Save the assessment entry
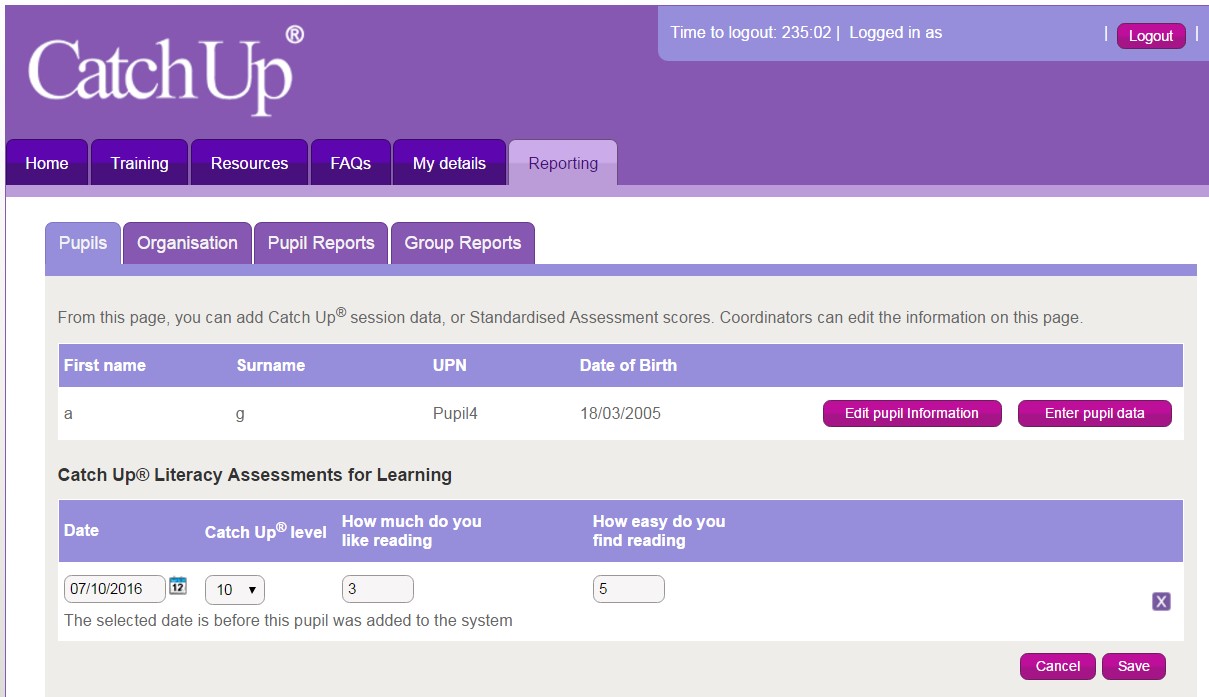The height and width of the screenshot is (697, 1209). click(x=1134, y=666)
